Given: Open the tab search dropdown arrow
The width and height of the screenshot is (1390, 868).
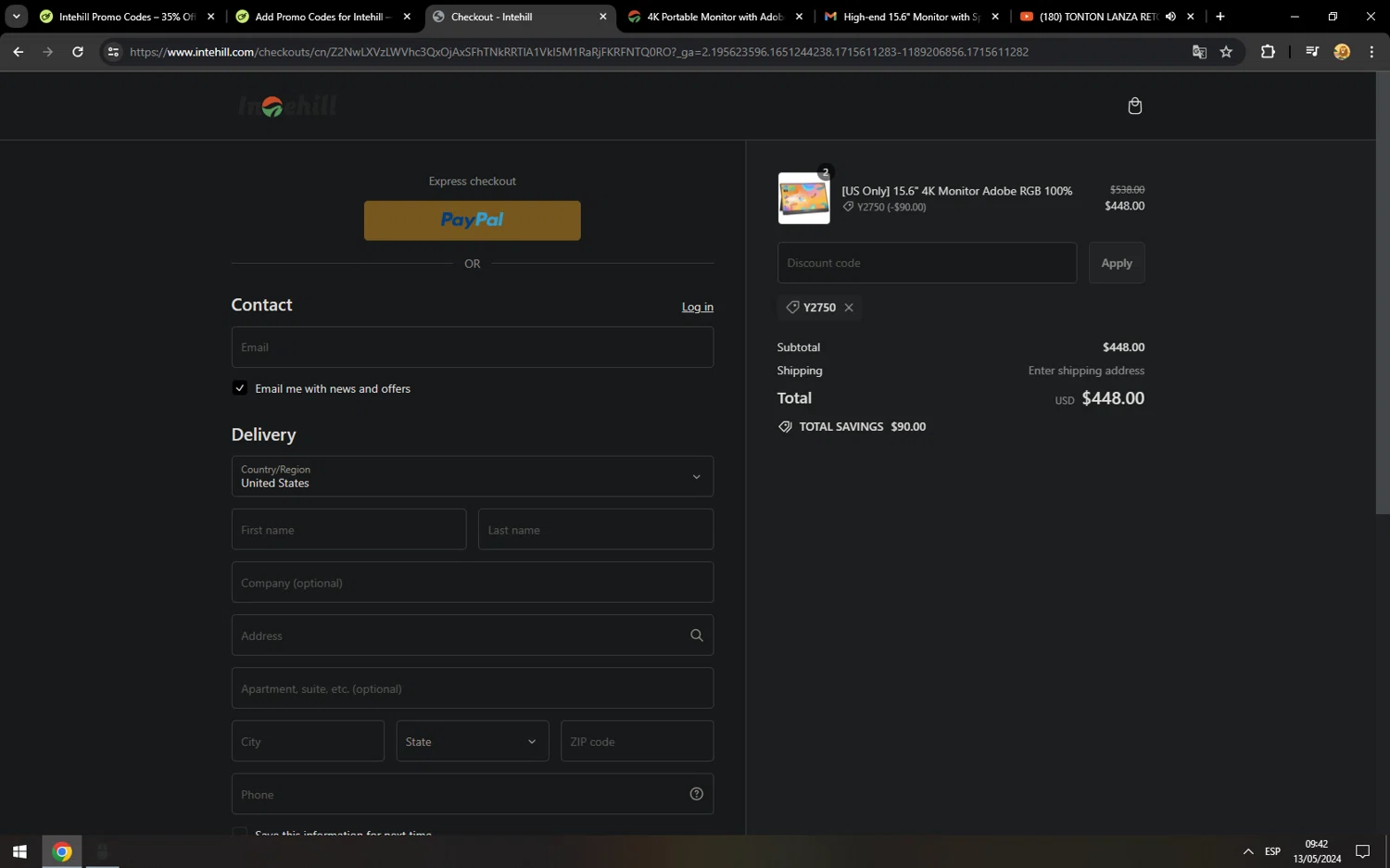Looking at the screenshot, I should pyautogui.click(x=16, y=16).
